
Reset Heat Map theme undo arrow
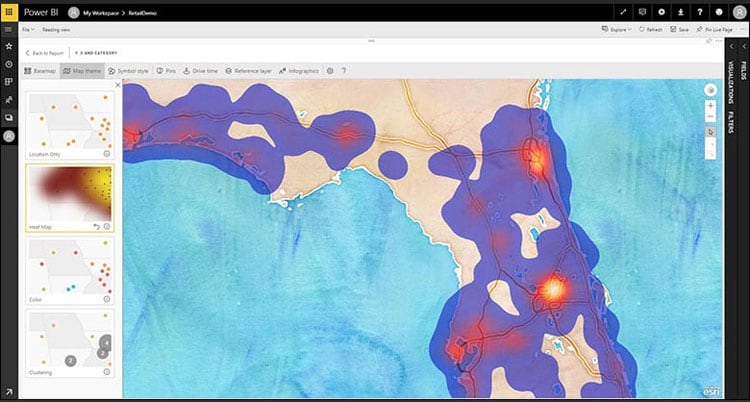click(x=97, y=226)
